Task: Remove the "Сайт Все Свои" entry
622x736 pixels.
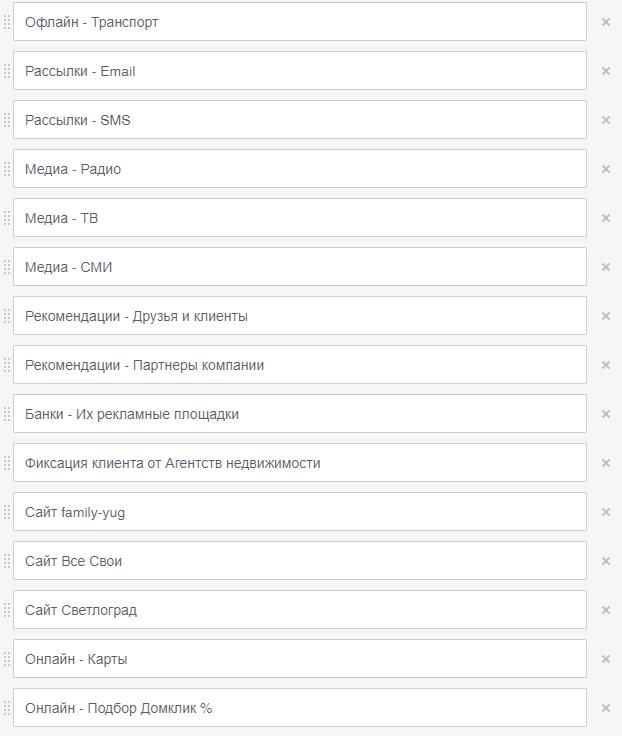Action: click(605, 561)
